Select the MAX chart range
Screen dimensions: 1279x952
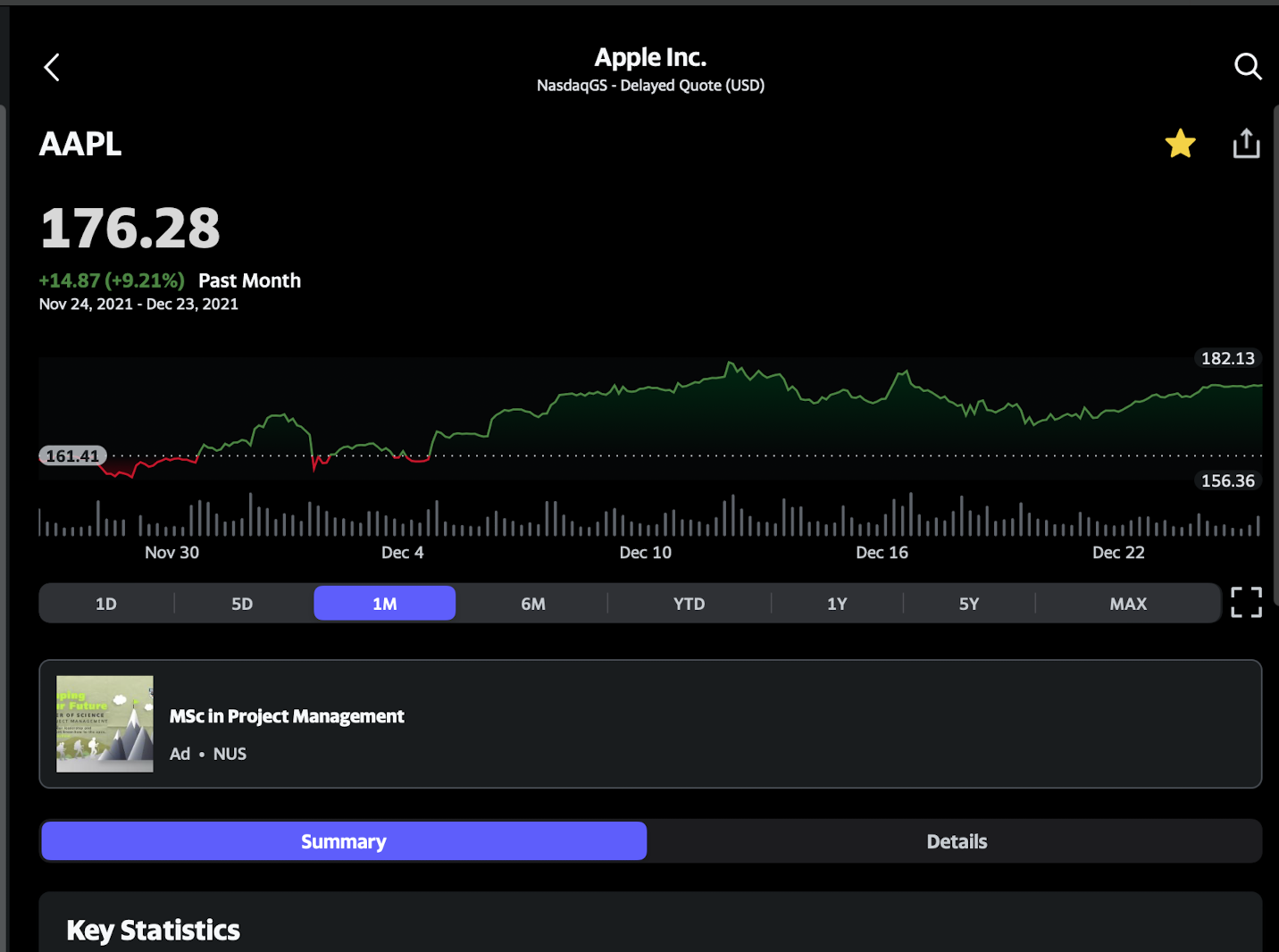pyautogui.click(x=1128, y=604)
